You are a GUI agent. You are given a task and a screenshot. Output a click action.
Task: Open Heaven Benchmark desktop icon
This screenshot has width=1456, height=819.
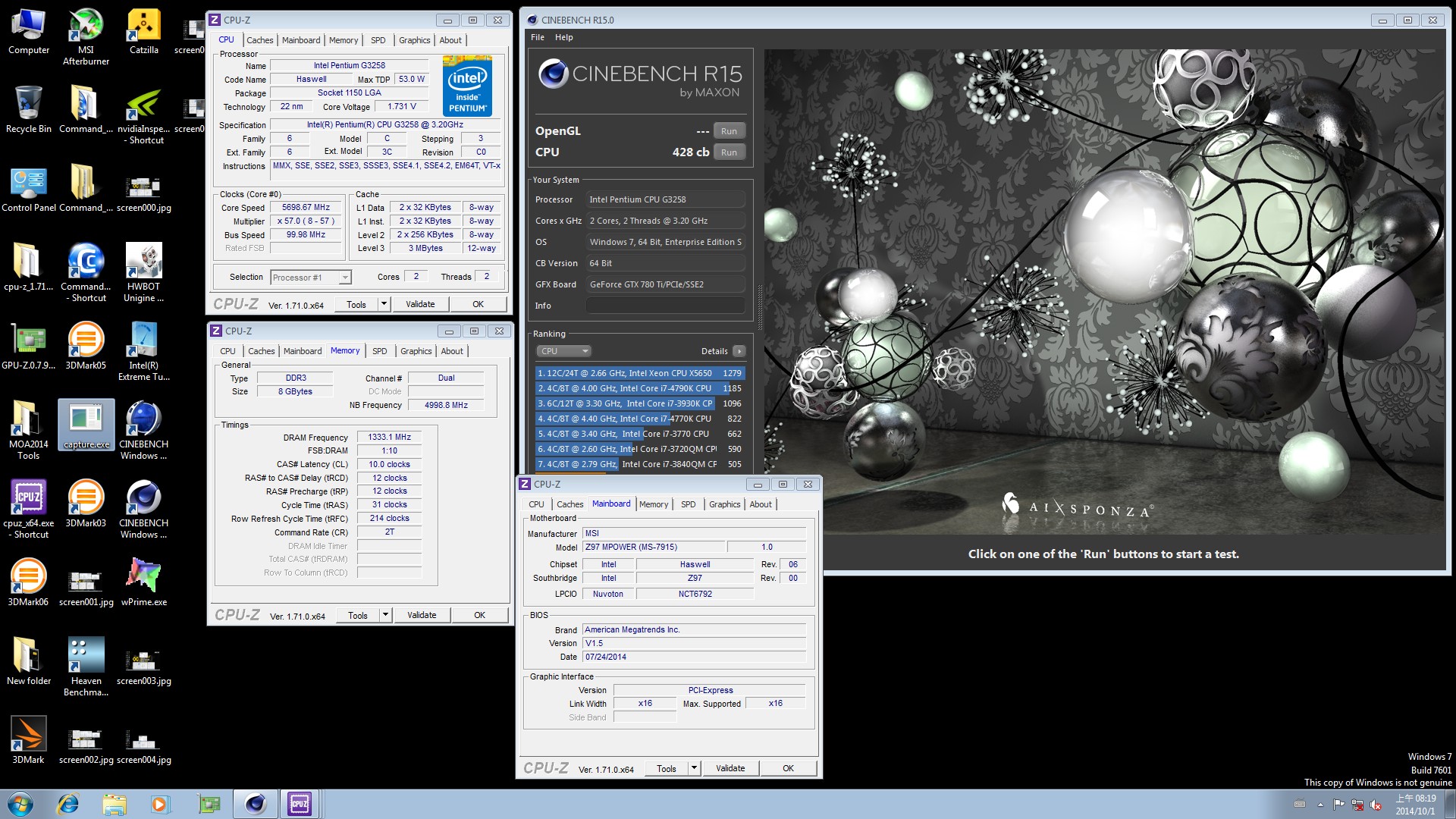[86, 667]
